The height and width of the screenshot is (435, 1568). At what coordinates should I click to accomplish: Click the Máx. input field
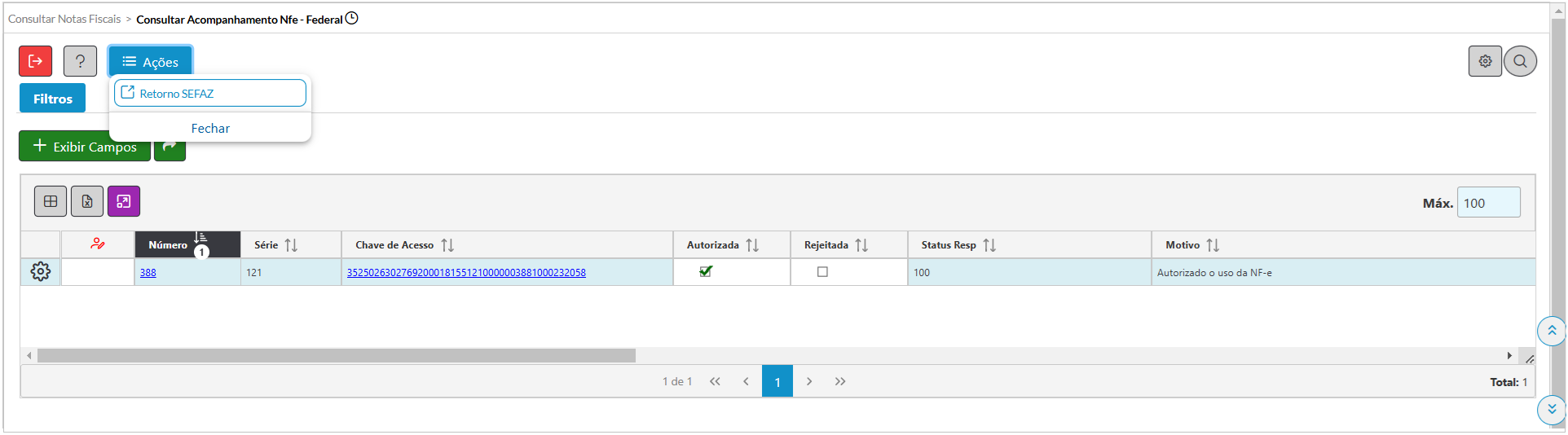[x=1488, y=203]
